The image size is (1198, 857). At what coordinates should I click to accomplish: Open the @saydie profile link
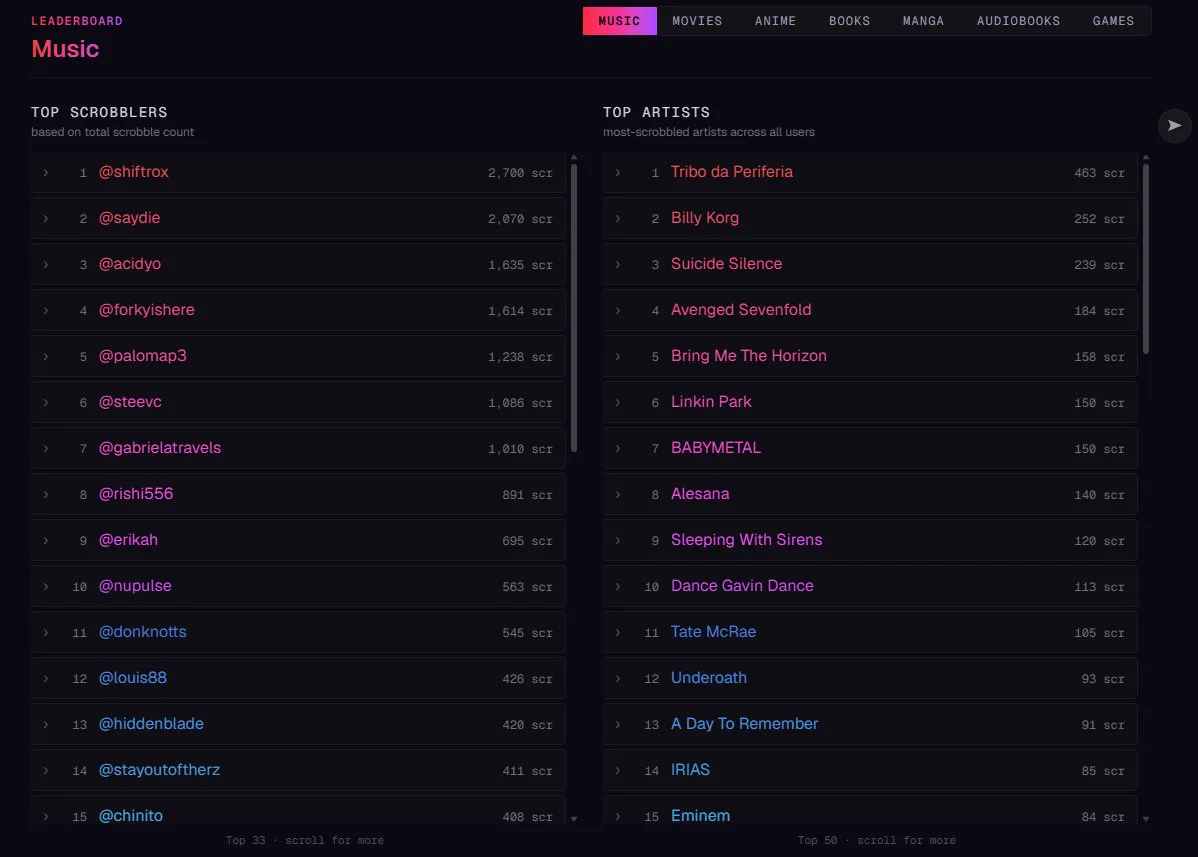tap(129, 218)
